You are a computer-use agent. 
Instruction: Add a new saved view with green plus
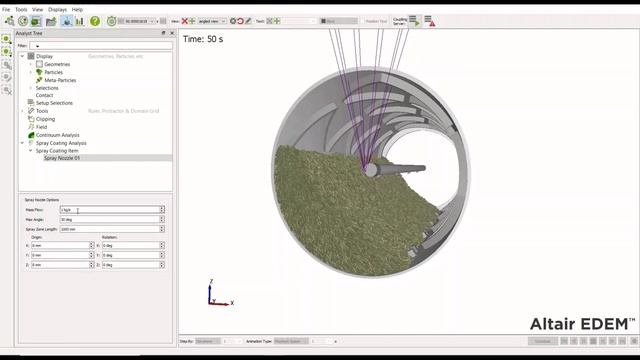click(x=192, y=21)
